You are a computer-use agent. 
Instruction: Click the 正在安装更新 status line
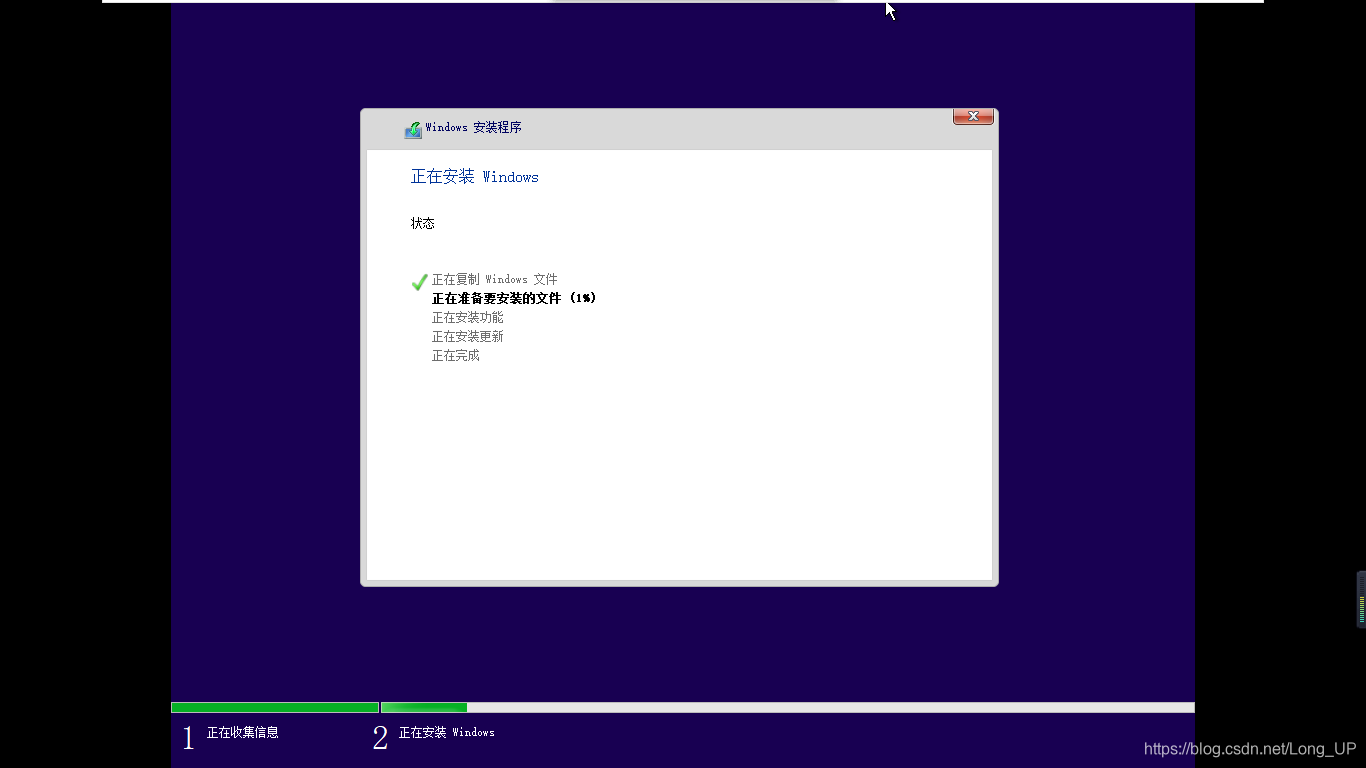click(x=468, y=337)
